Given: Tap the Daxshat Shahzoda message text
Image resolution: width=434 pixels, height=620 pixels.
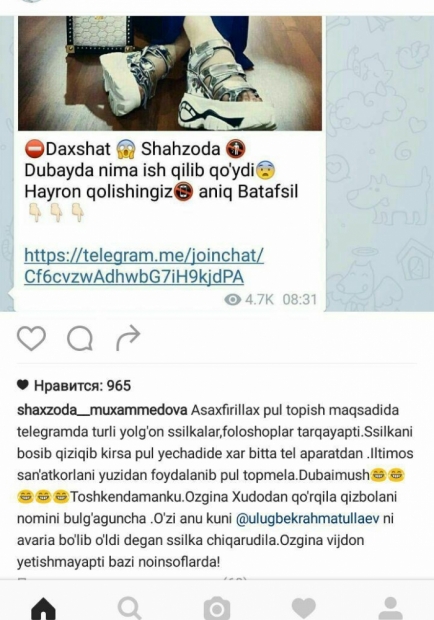Looking at the screenshot, I should coord(161,170).
